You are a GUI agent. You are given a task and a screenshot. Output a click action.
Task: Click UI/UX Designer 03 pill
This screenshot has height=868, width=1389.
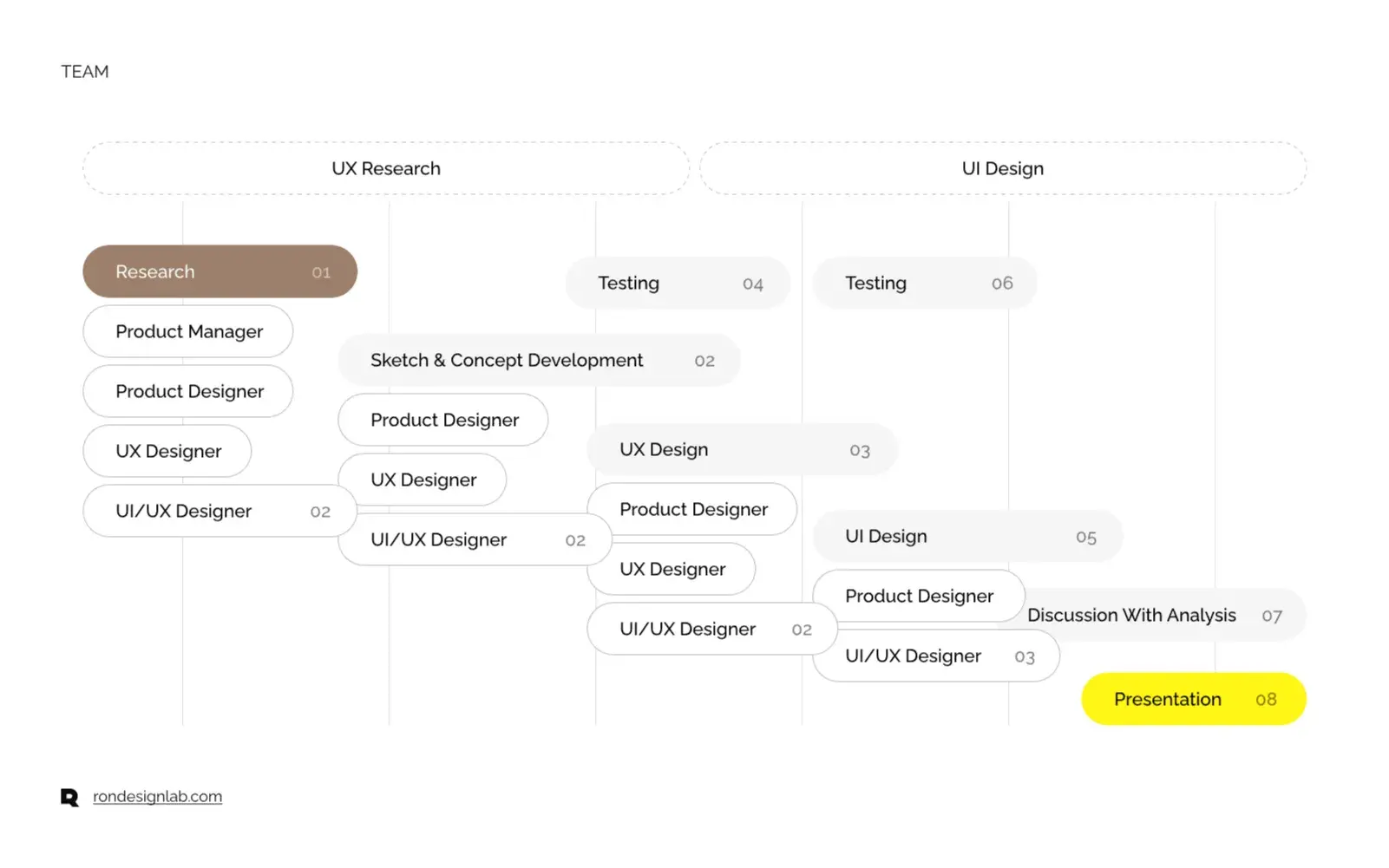936,656
